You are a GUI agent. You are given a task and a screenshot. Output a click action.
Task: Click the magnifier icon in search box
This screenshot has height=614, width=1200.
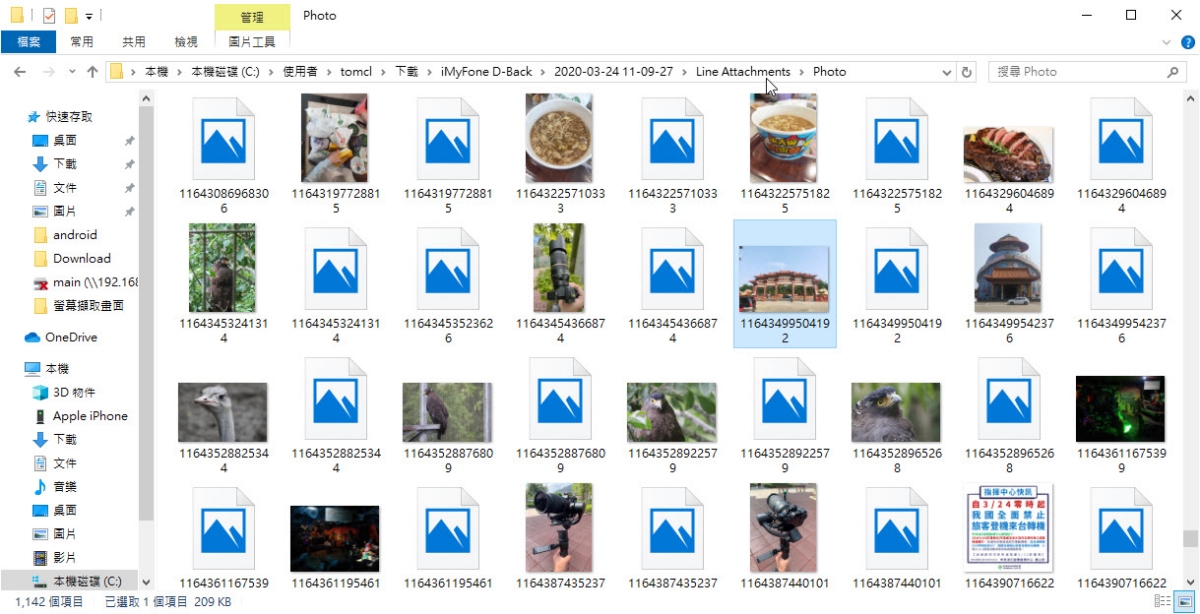click(x=1173, y=72)
